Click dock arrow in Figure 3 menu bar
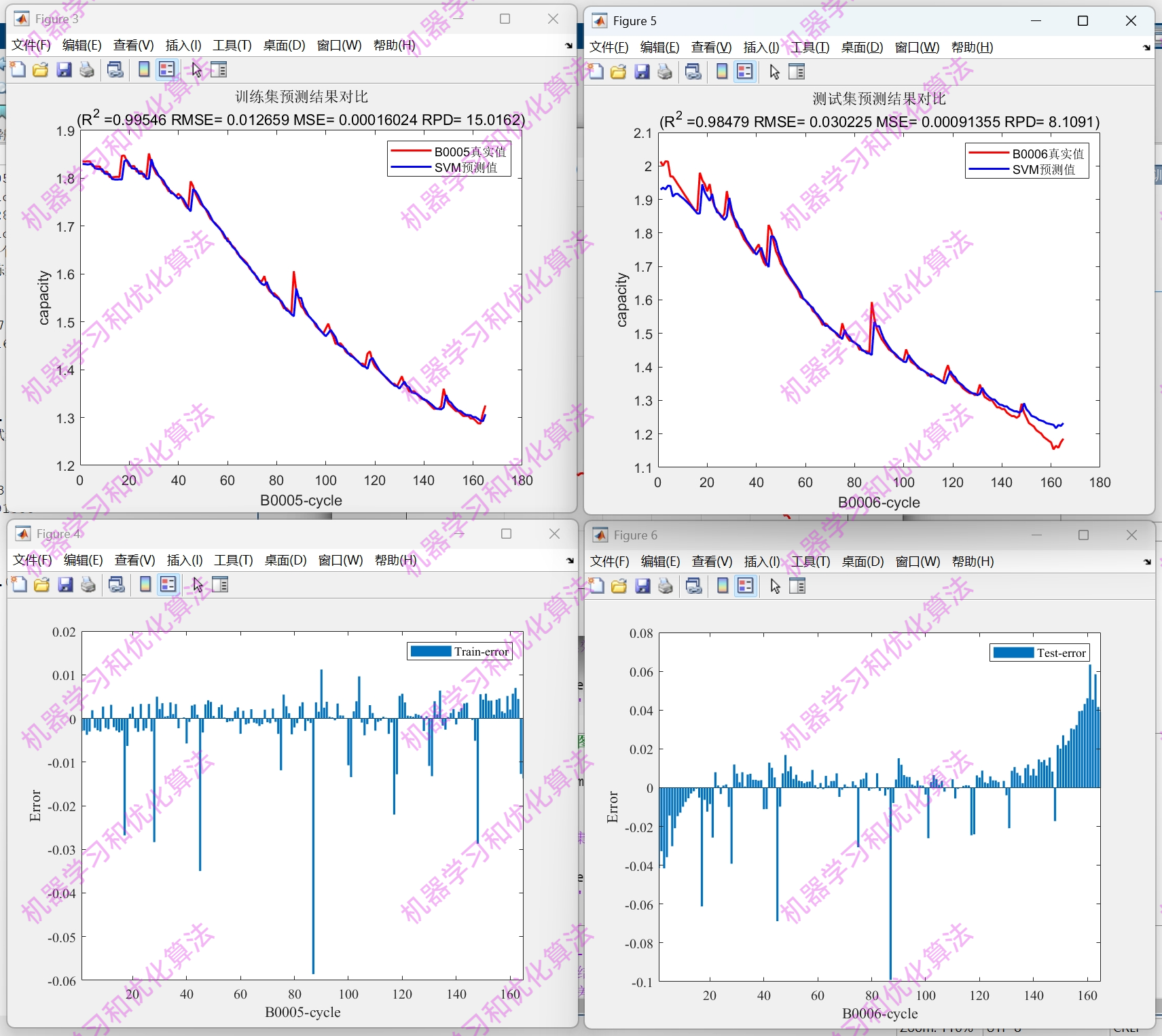 (x=568, y=46)
